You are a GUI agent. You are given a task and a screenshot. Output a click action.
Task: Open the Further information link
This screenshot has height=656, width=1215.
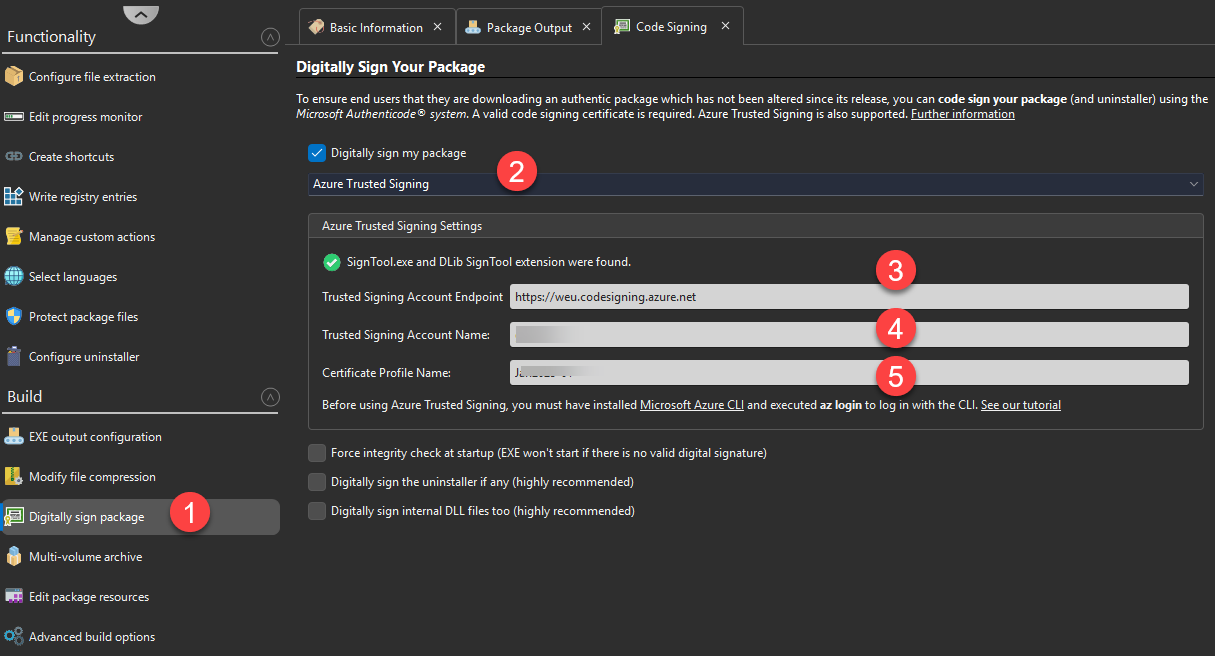[x=962, y=114]
